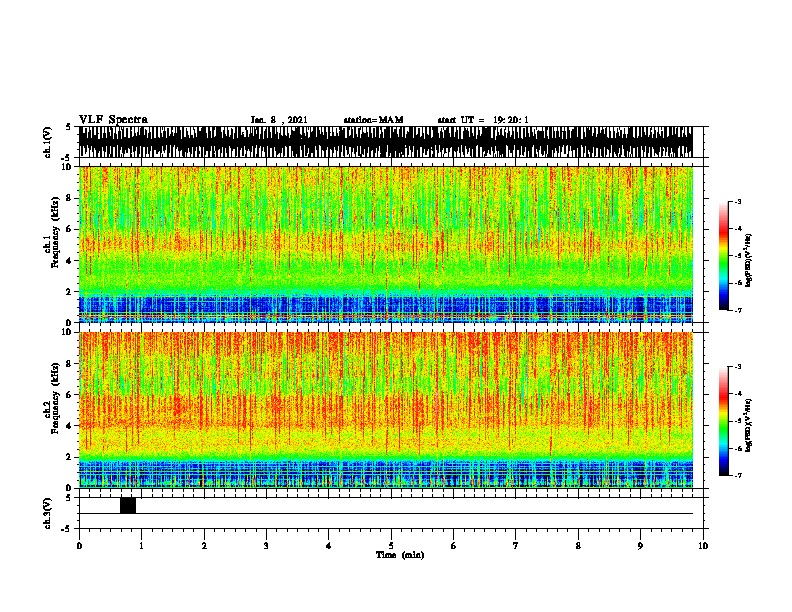Screen dimensions: 792x612
Task: Click the "-7" label on ch.1 color bar
Action: click(737, 310)
